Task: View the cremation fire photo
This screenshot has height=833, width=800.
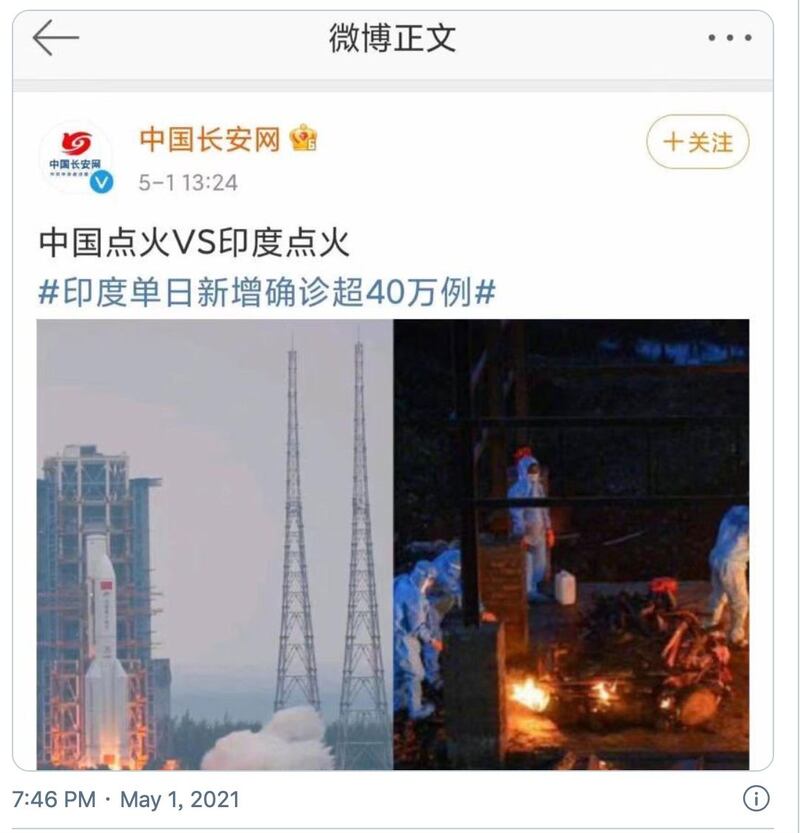Action: (x=572, y=544)
